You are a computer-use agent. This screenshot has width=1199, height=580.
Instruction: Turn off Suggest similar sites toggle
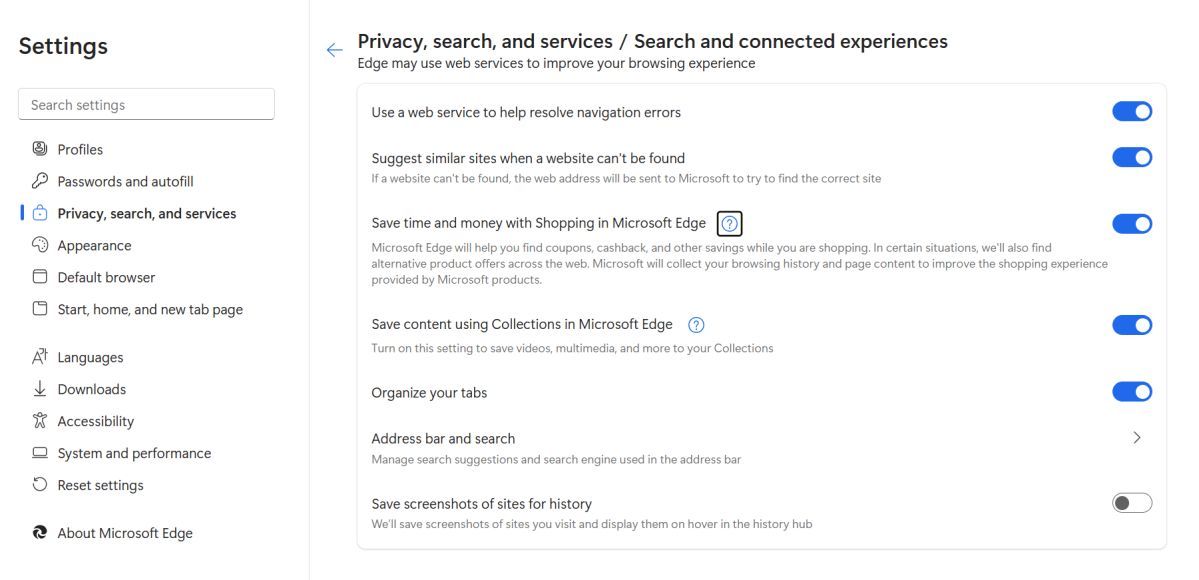(1132, 158)
